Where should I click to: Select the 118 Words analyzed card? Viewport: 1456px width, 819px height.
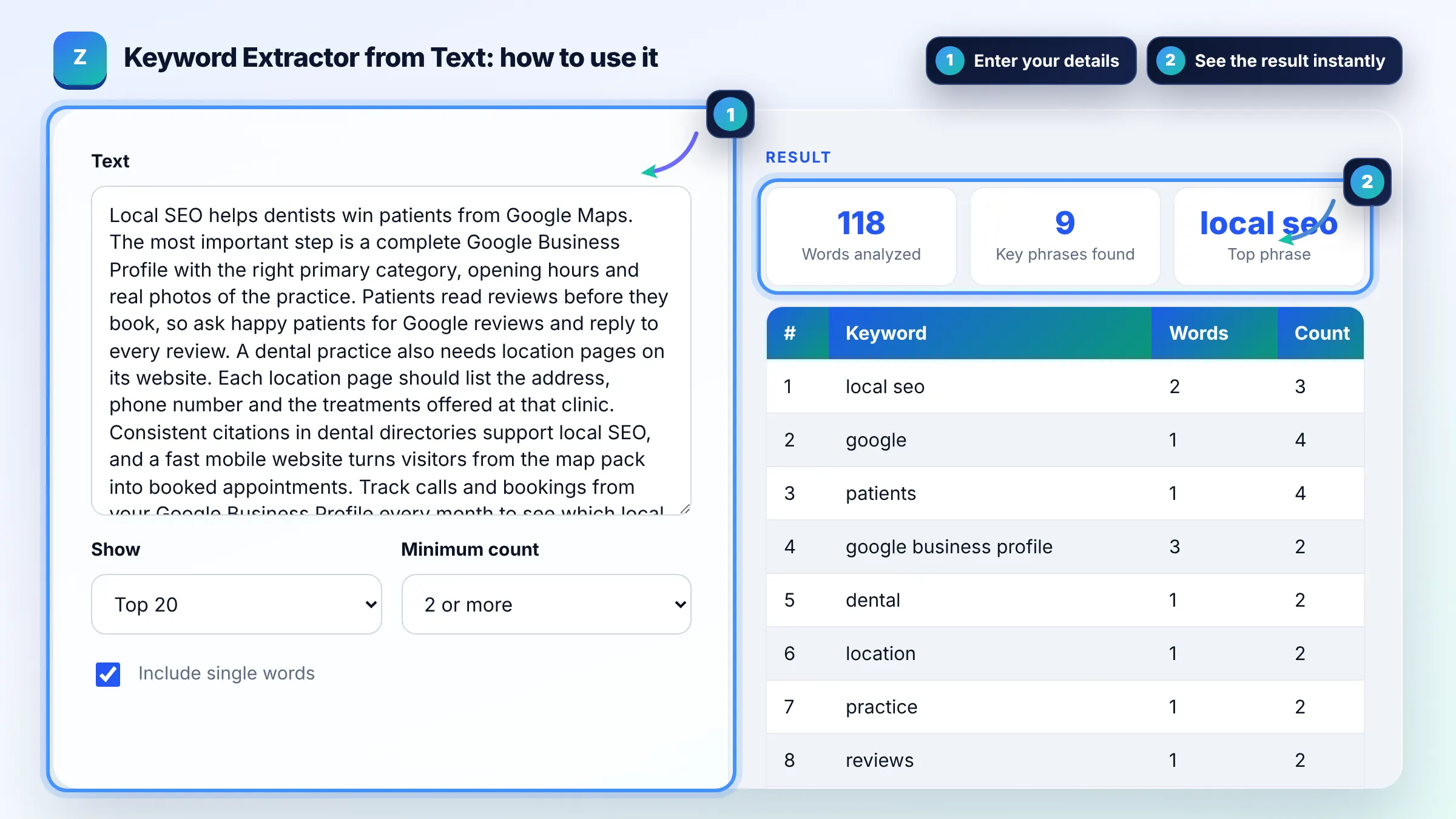click(861, 236)
